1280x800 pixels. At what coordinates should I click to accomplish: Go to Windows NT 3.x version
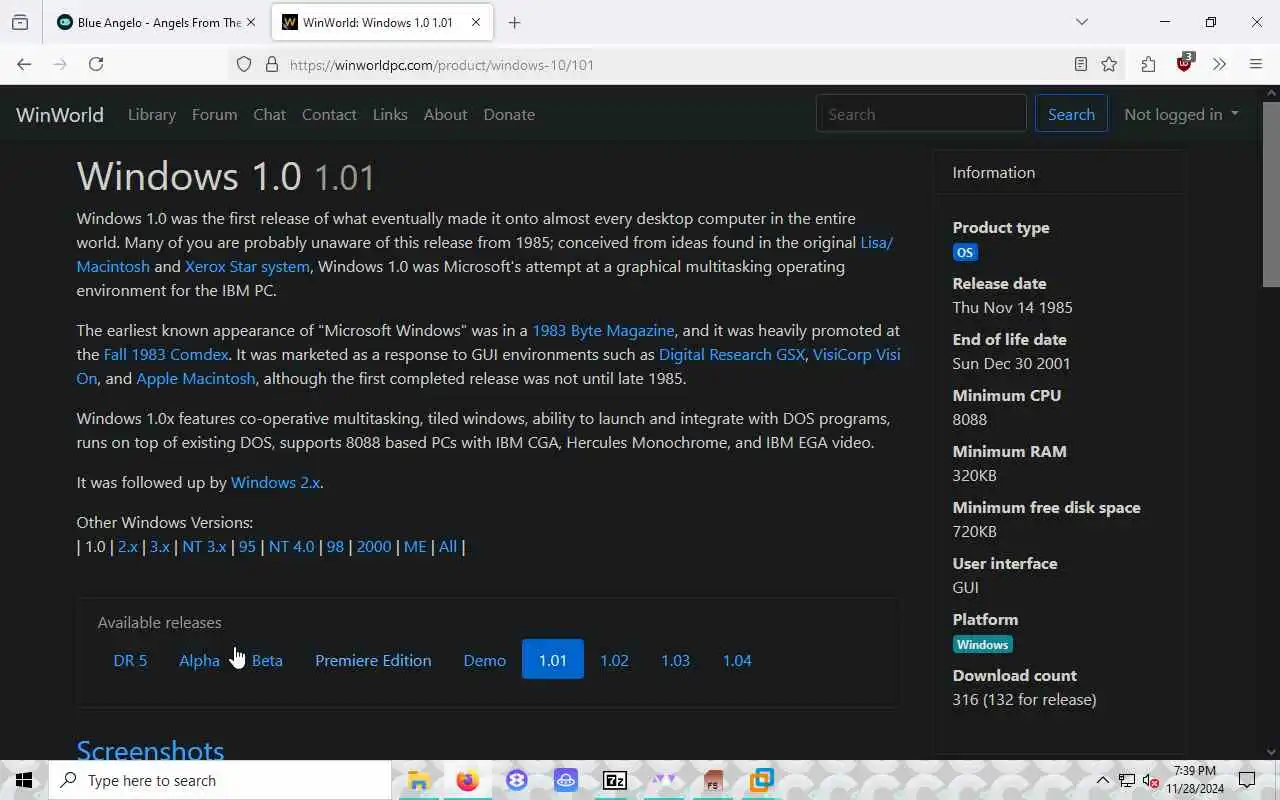(x=204, y=546)
